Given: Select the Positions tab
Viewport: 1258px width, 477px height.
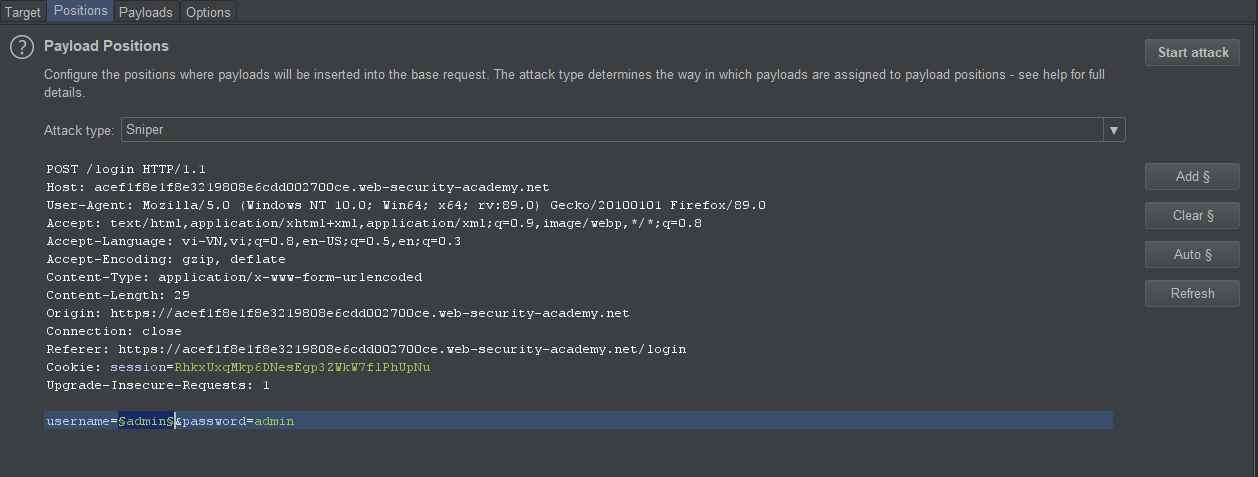Looking at the screenshot, I should [x=80, y=12].
